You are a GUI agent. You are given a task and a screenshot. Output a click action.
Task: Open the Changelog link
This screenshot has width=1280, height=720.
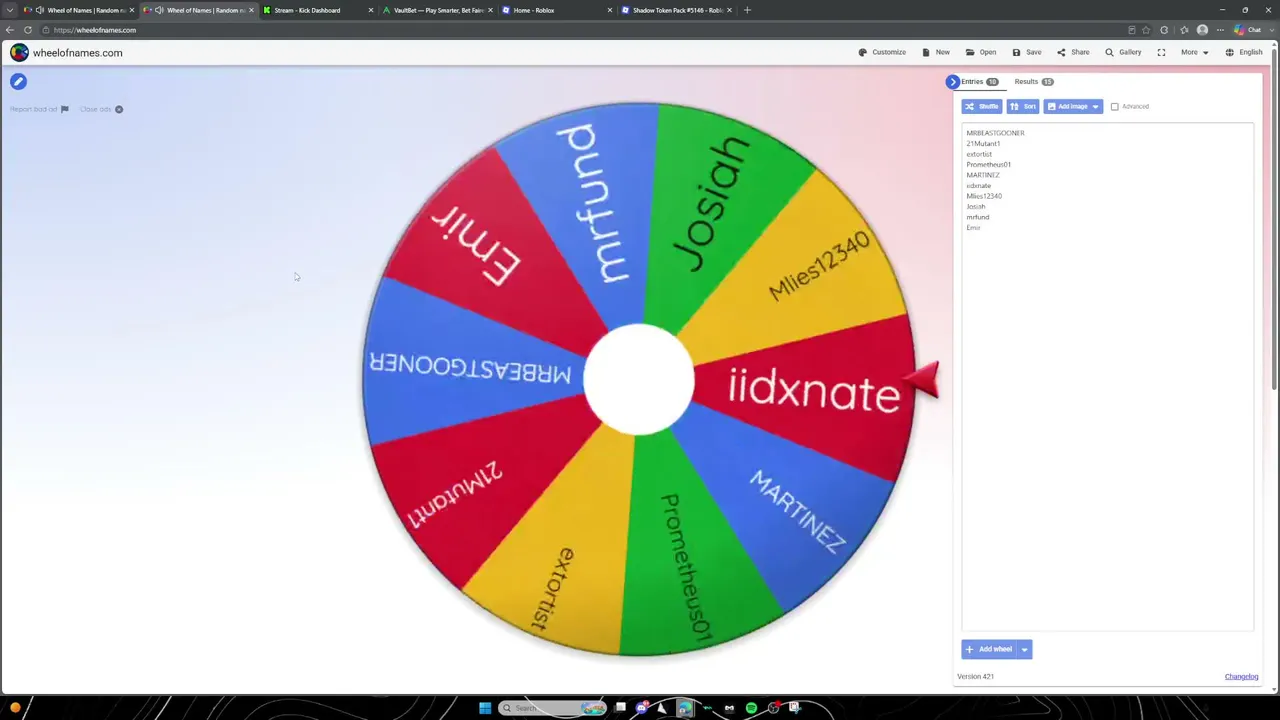1241,677
